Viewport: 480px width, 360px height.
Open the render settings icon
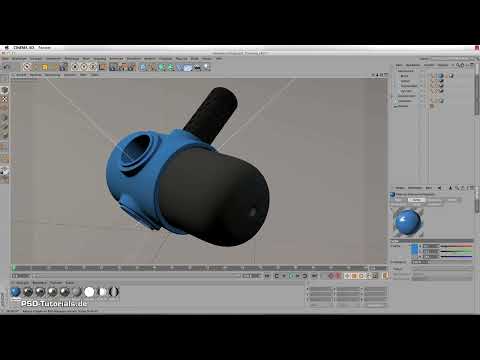[x=132, y=67]
